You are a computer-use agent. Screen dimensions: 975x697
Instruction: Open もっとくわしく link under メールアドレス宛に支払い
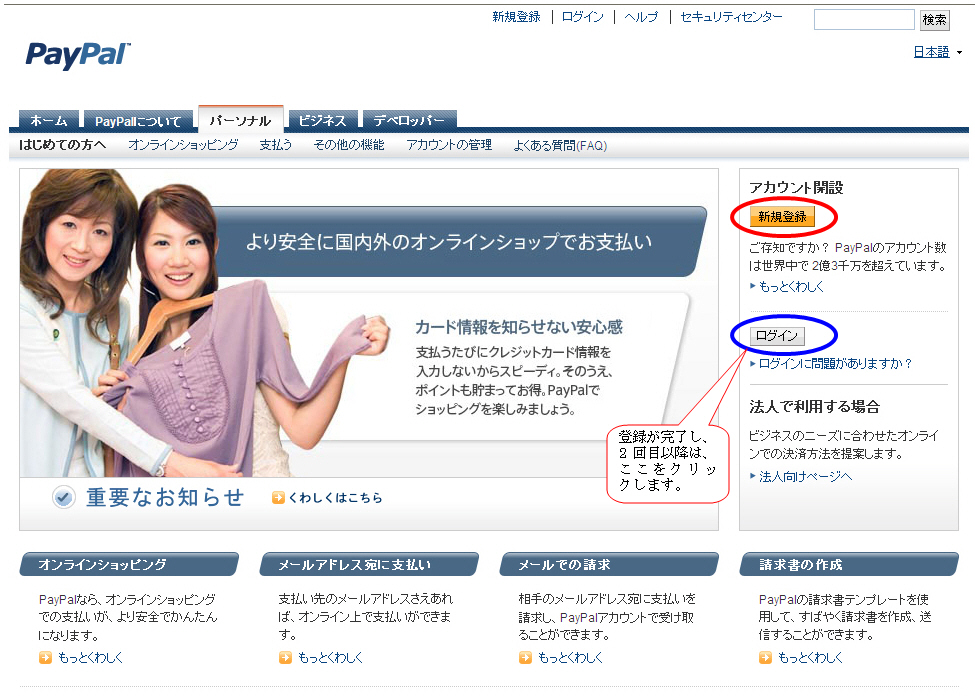pos(330,657)
